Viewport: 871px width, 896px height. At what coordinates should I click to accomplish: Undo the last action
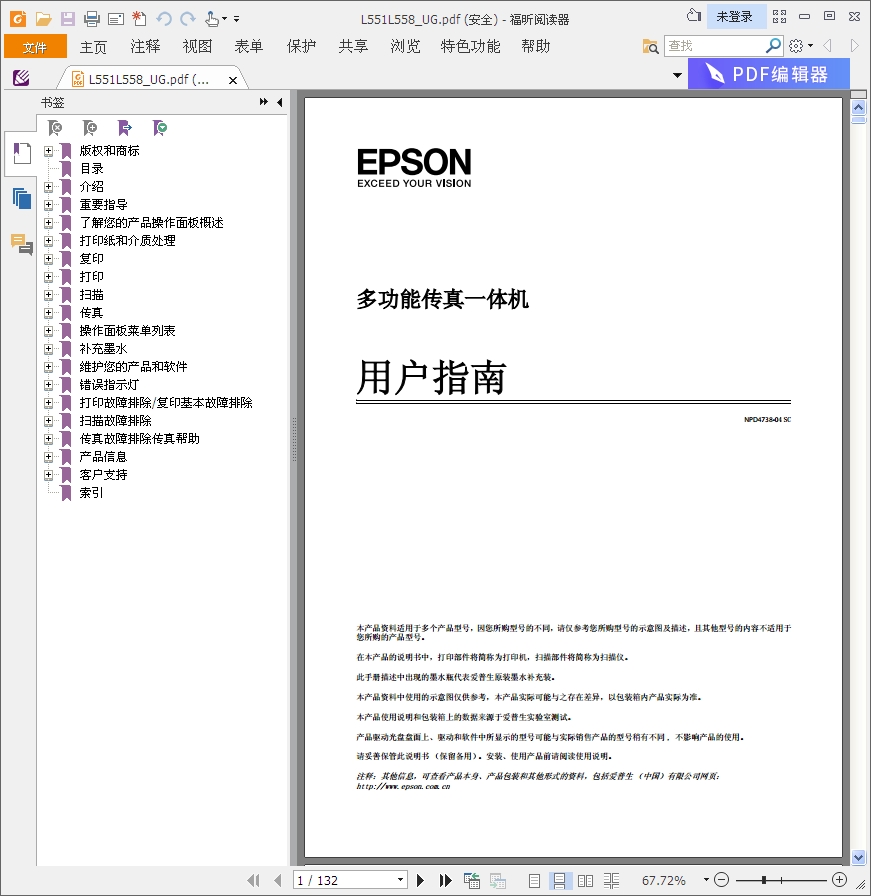164,19
